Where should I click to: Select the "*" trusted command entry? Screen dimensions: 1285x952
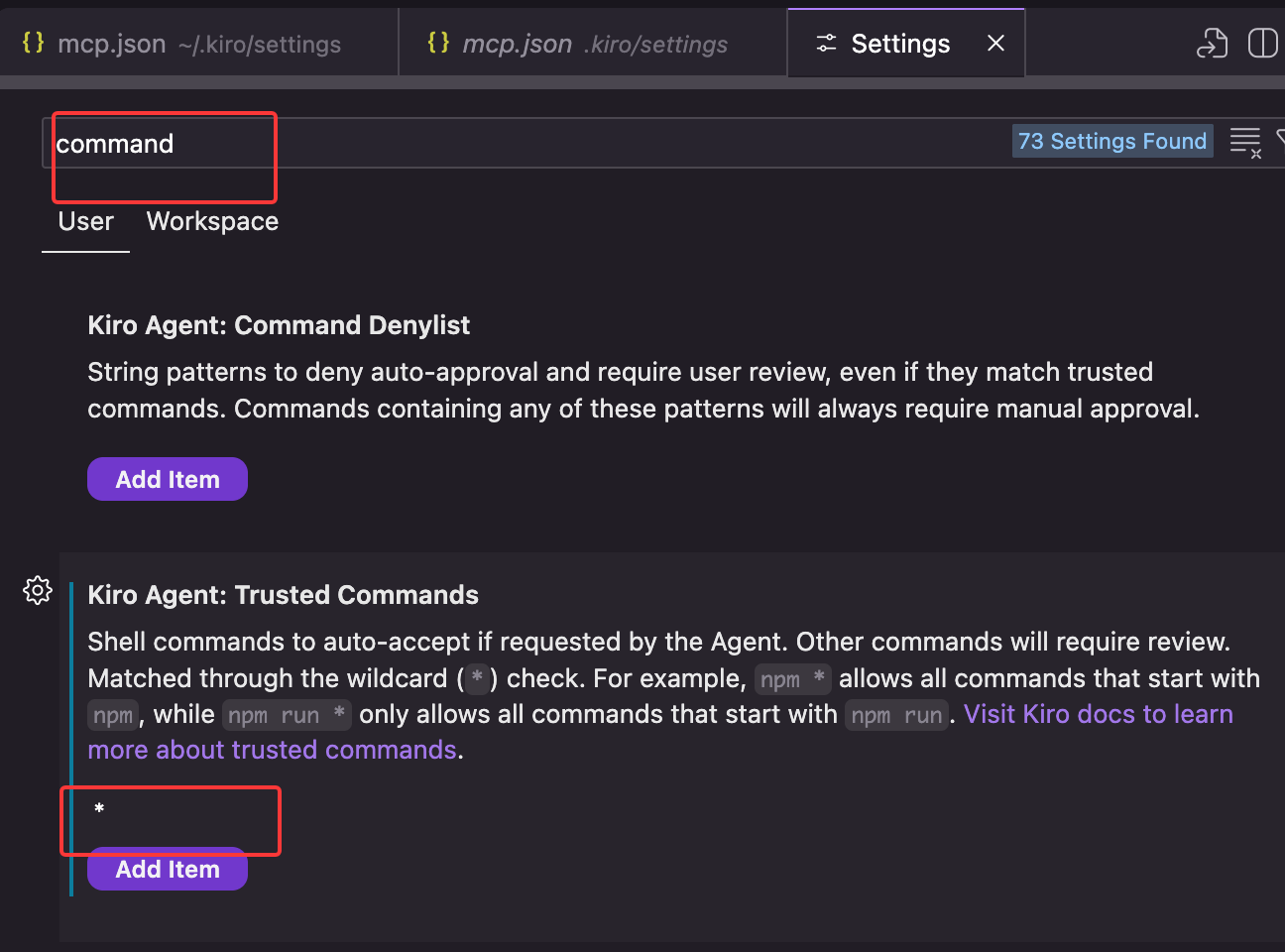pos(99,810)
